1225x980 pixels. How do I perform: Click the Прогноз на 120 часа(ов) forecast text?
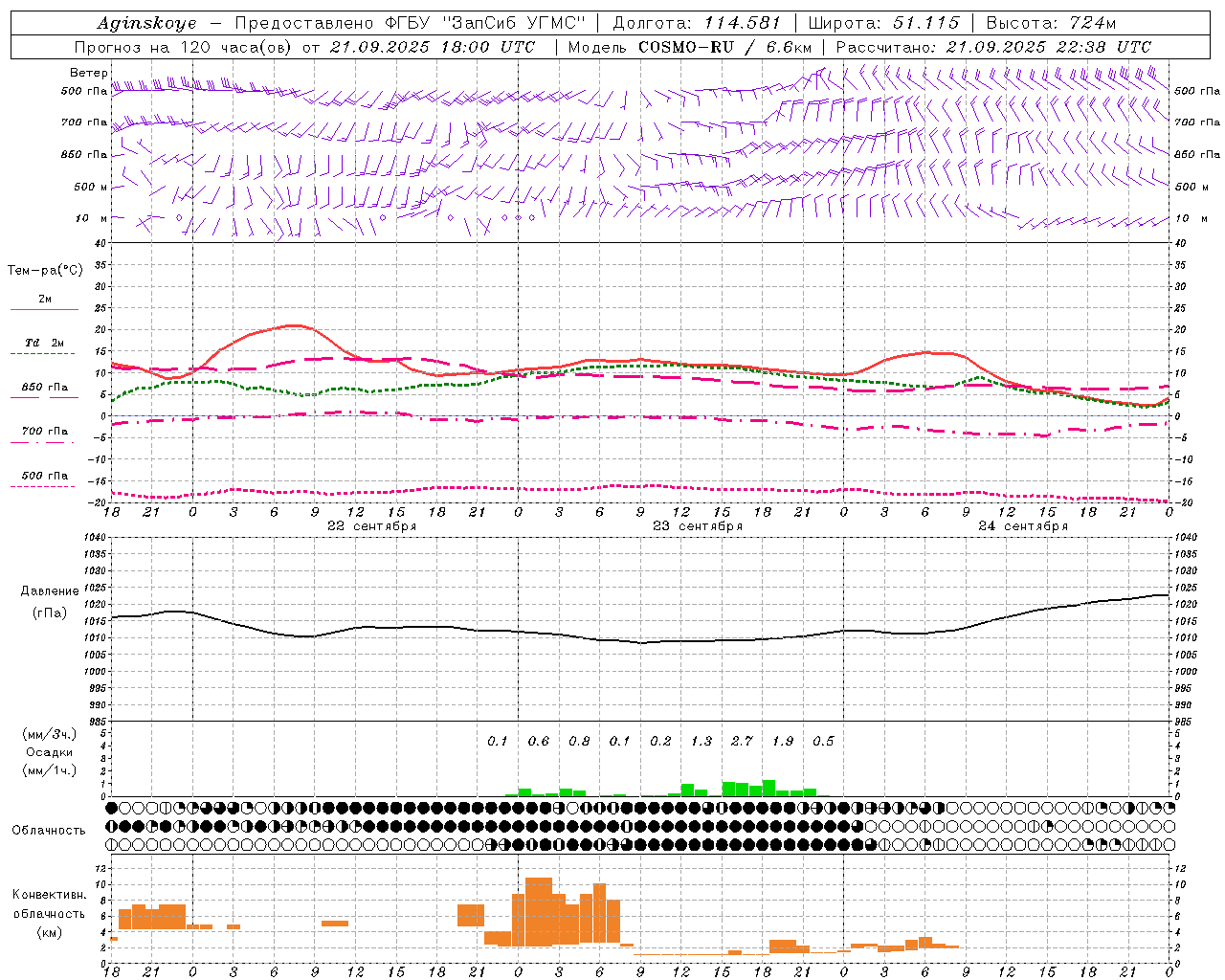pyautogui.click(x=185, y=47)
